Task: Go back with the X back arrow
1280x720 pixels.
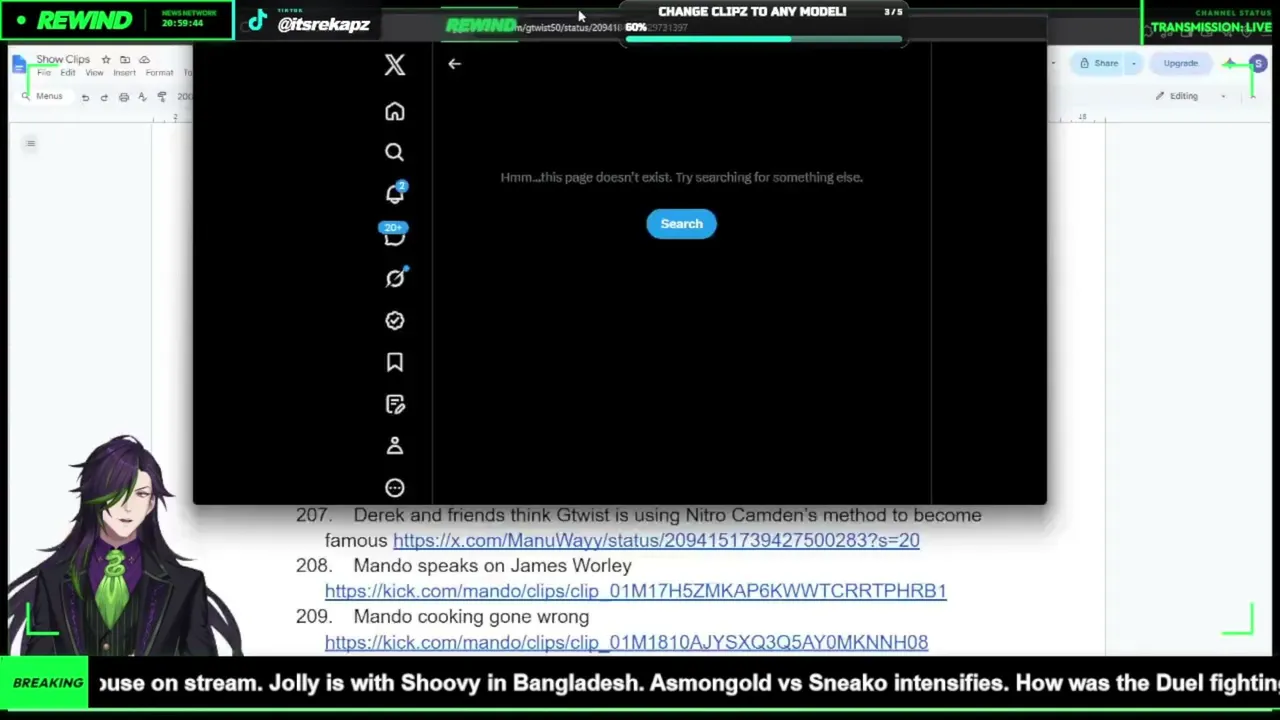Action: pyautogui.click(x=454, y=64)
